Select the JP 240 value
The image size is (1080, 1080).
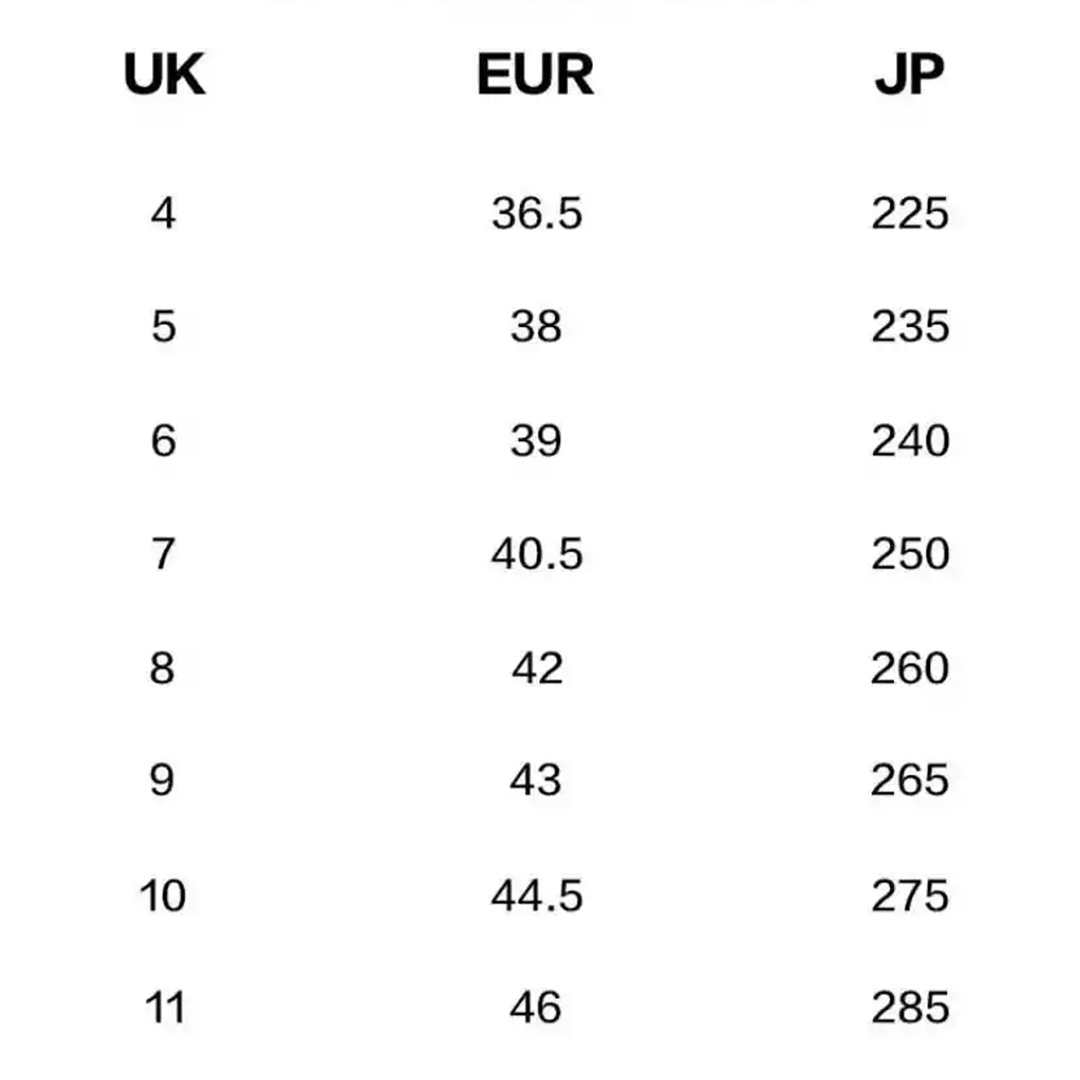click(x=909, y=441)
